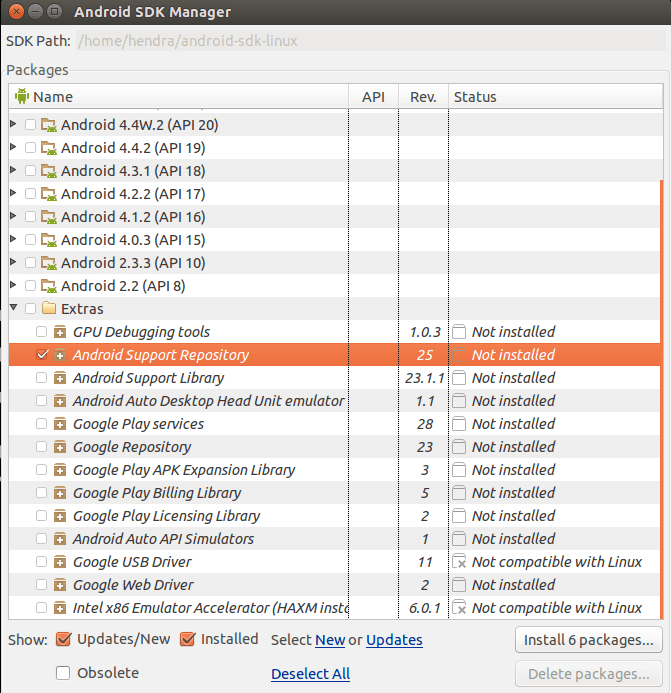
Task: Click the GPU Debugging tools package icon
Action: (60, 332)
